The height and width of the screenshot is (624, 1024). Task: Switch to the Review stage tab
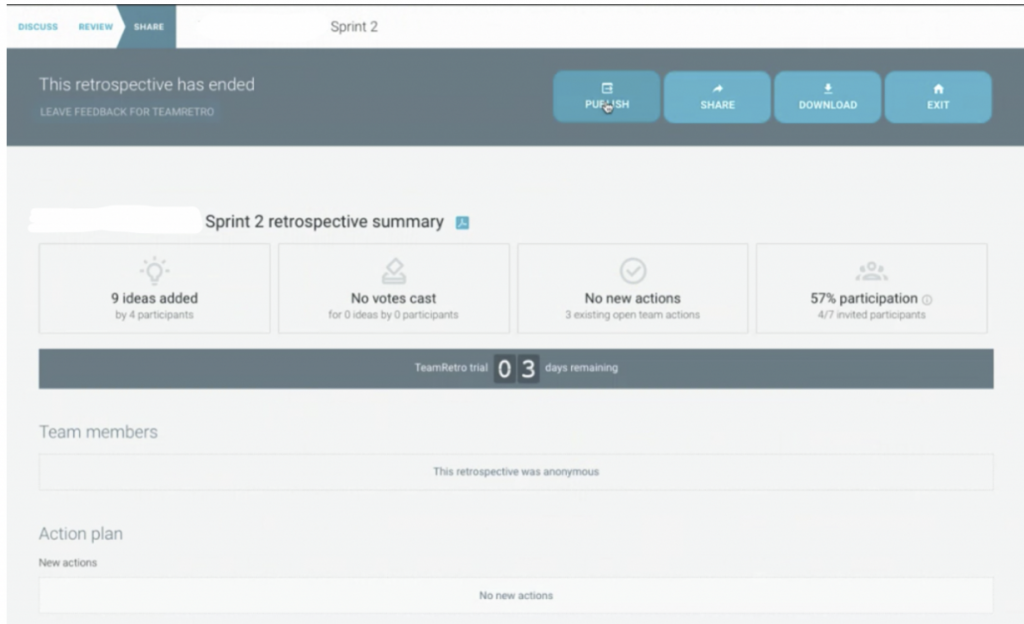(96, 27)
